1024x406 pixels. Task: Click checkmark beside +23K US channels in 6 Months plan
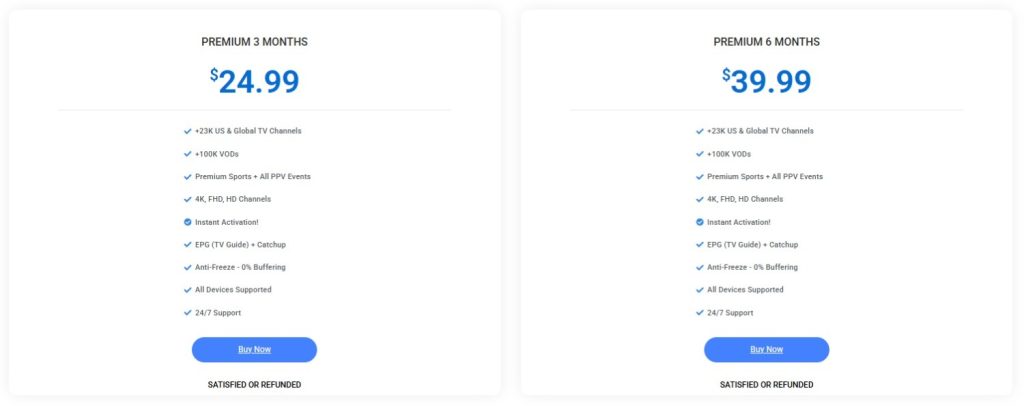[700, 131]
